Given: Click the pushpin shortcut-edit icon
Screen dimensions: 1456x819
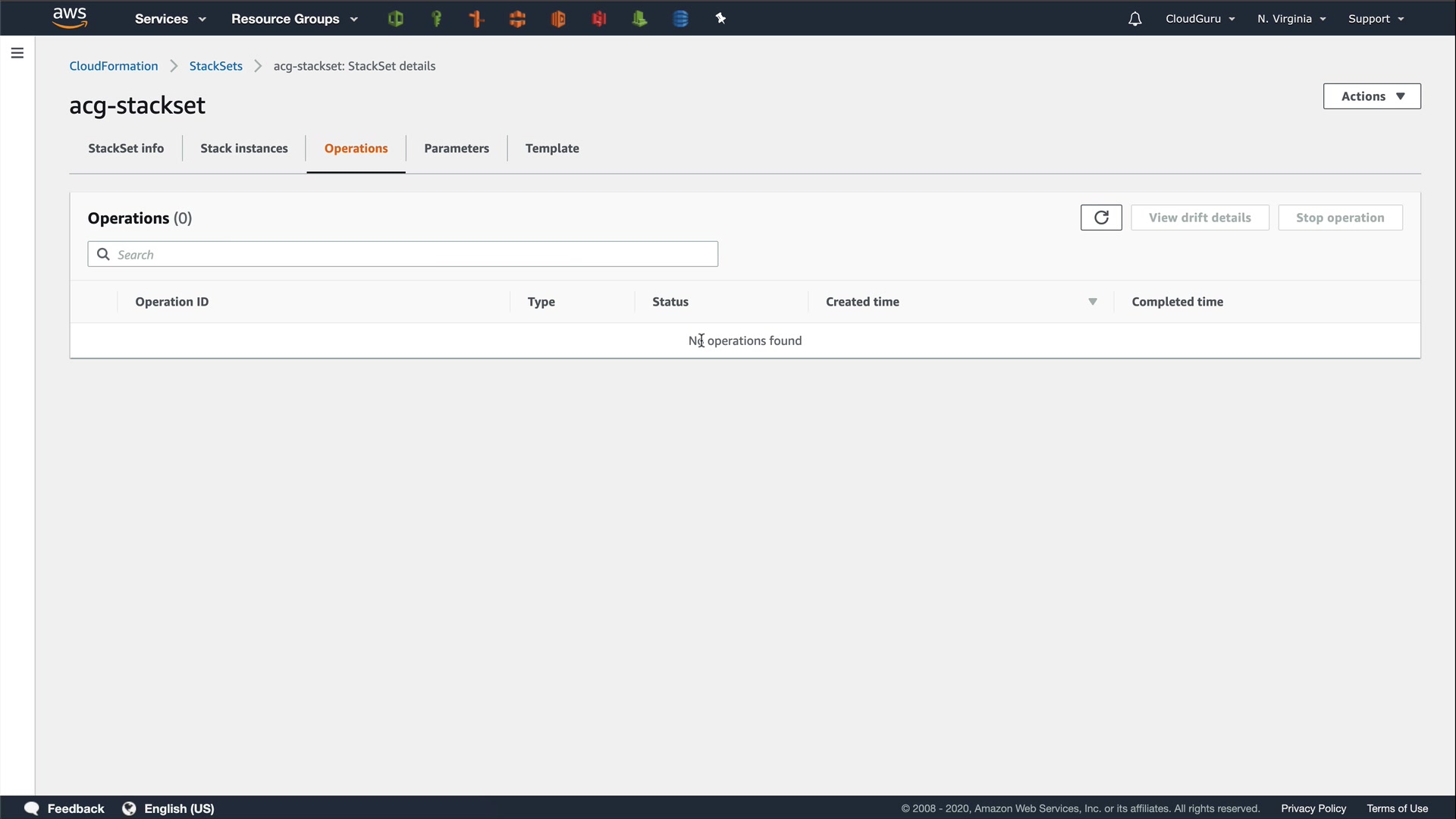Looking at the screenshot, I should click(x=720, y=19).
